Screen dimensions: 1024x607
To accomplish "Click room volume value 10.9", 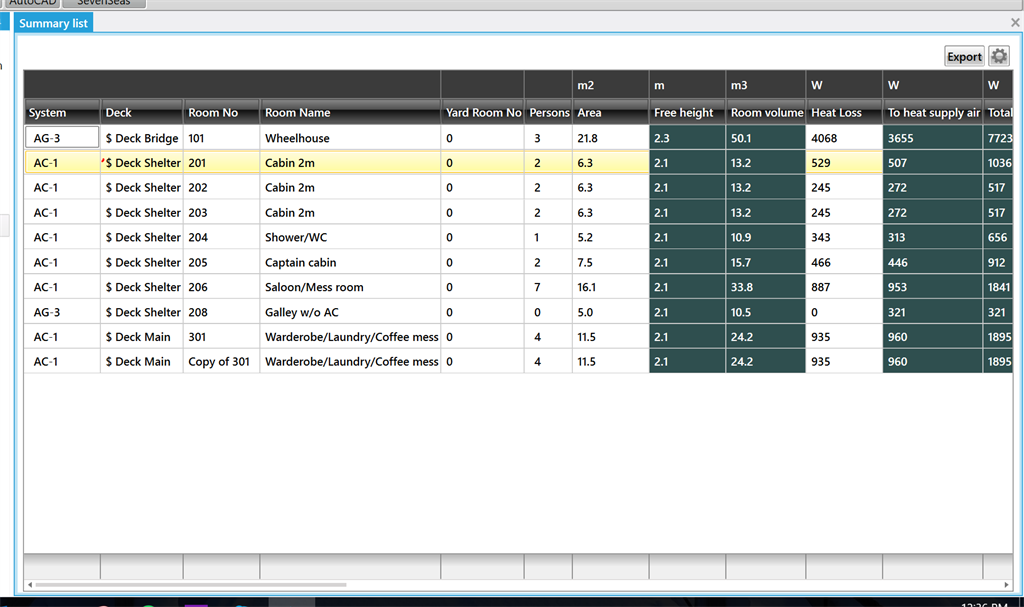I will point(765,237).
